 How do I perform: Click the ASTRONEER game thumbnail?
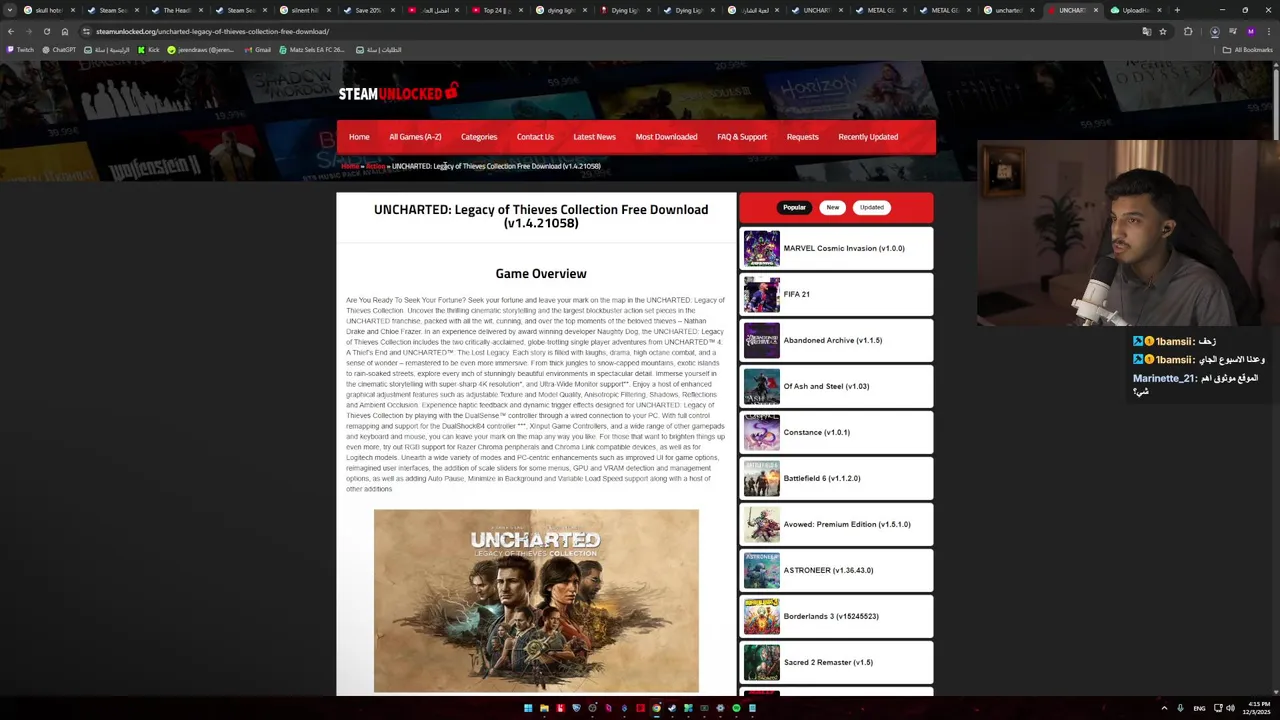click(x=761, y=570)
